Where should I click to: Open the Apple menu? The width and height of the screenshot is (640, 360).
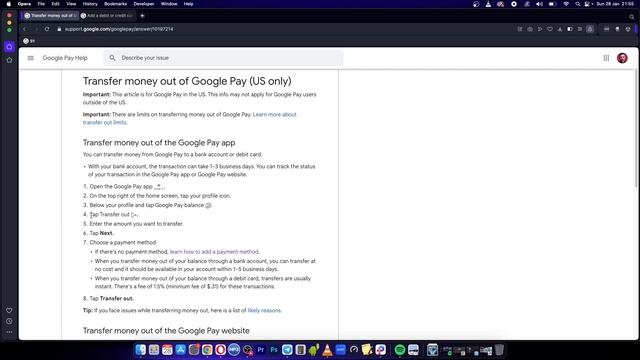point(9,4)
